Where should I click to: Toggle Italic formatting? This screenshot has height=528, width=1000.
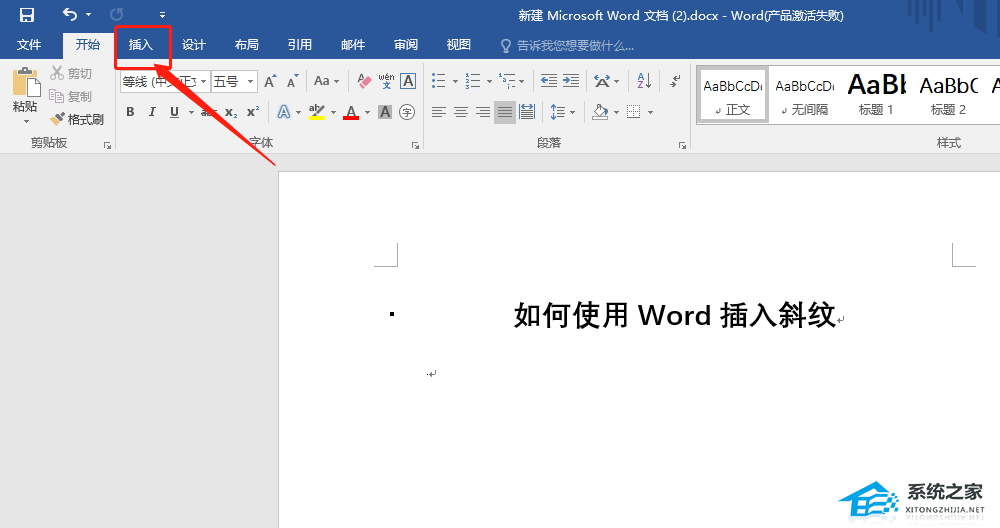coord(152,112)
